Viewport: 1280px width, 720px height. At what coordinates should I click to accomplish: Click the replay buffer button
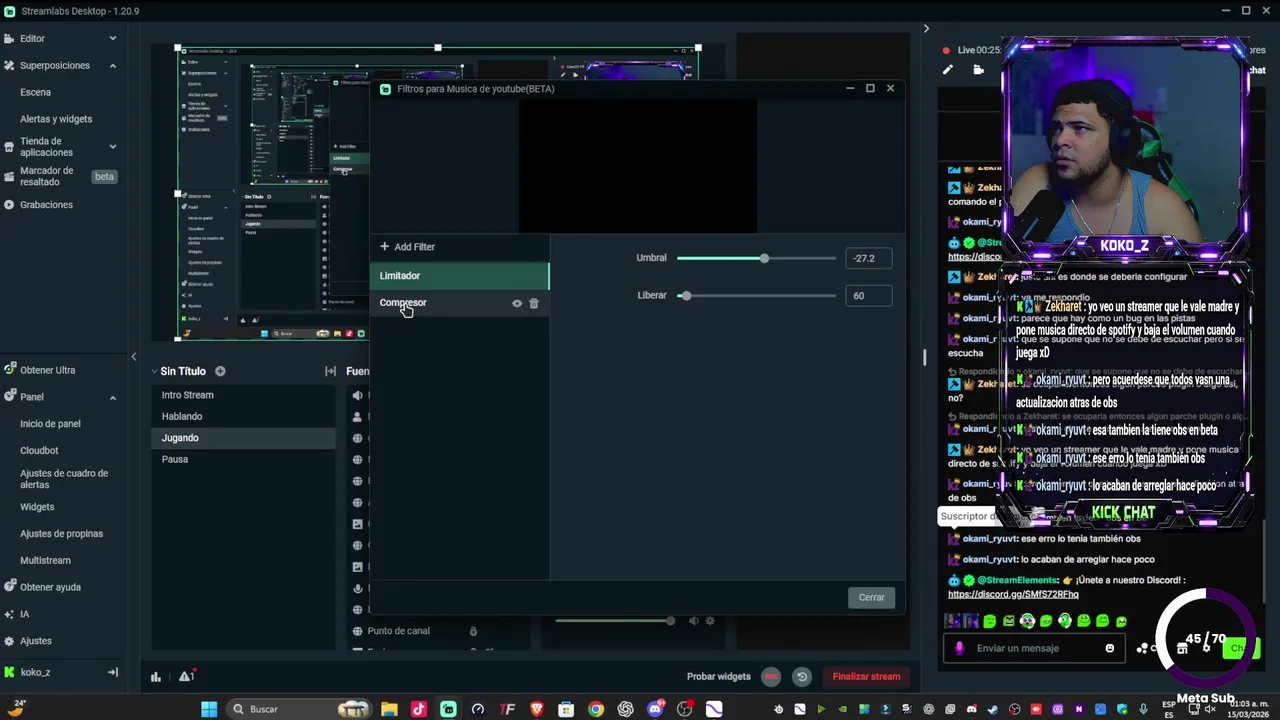[x=801, y=677]
